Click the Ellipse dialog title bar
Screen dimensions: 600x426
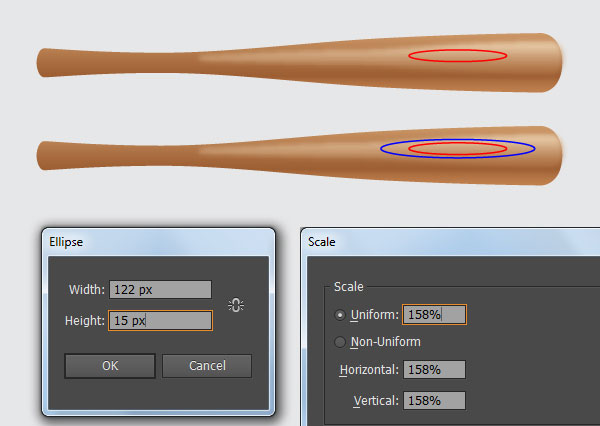(x=158, y=242)
